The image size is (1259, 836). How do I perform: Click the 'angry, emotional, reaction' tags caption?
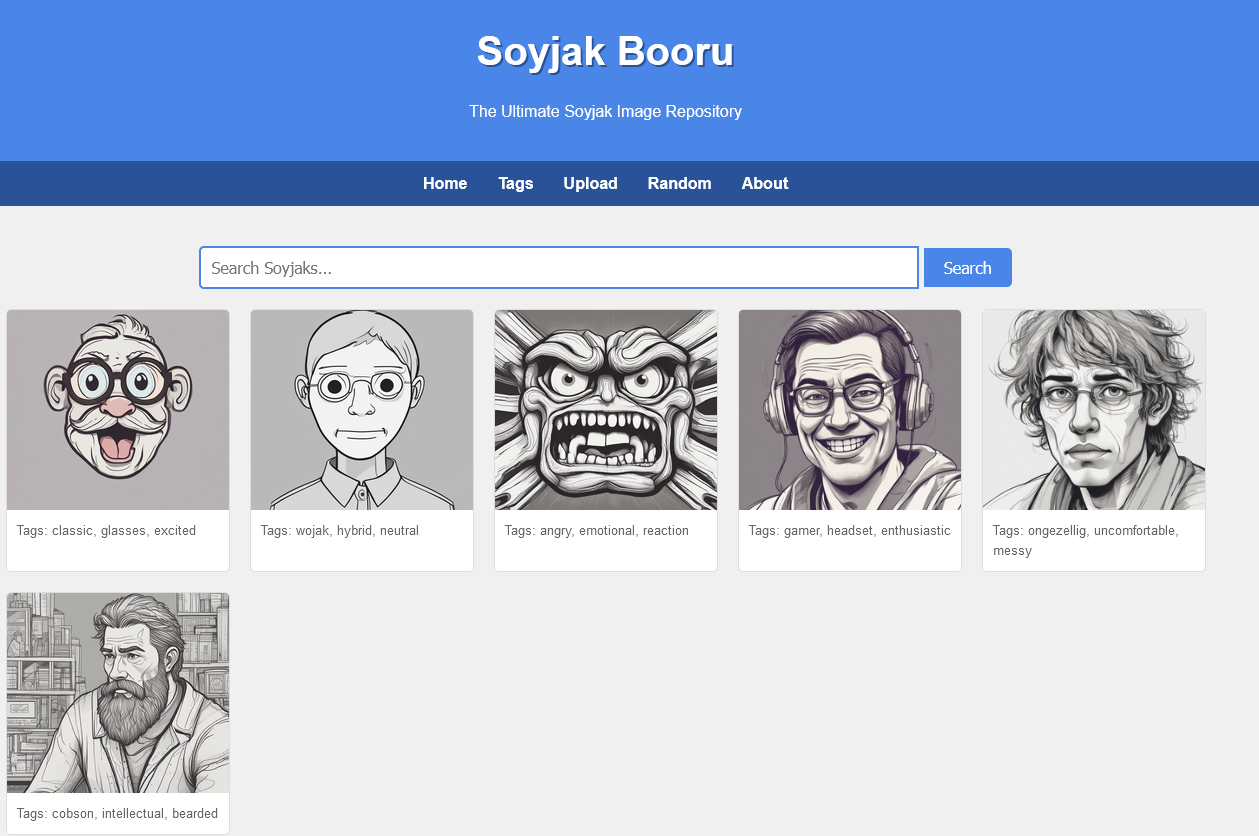tap(597, 531)
